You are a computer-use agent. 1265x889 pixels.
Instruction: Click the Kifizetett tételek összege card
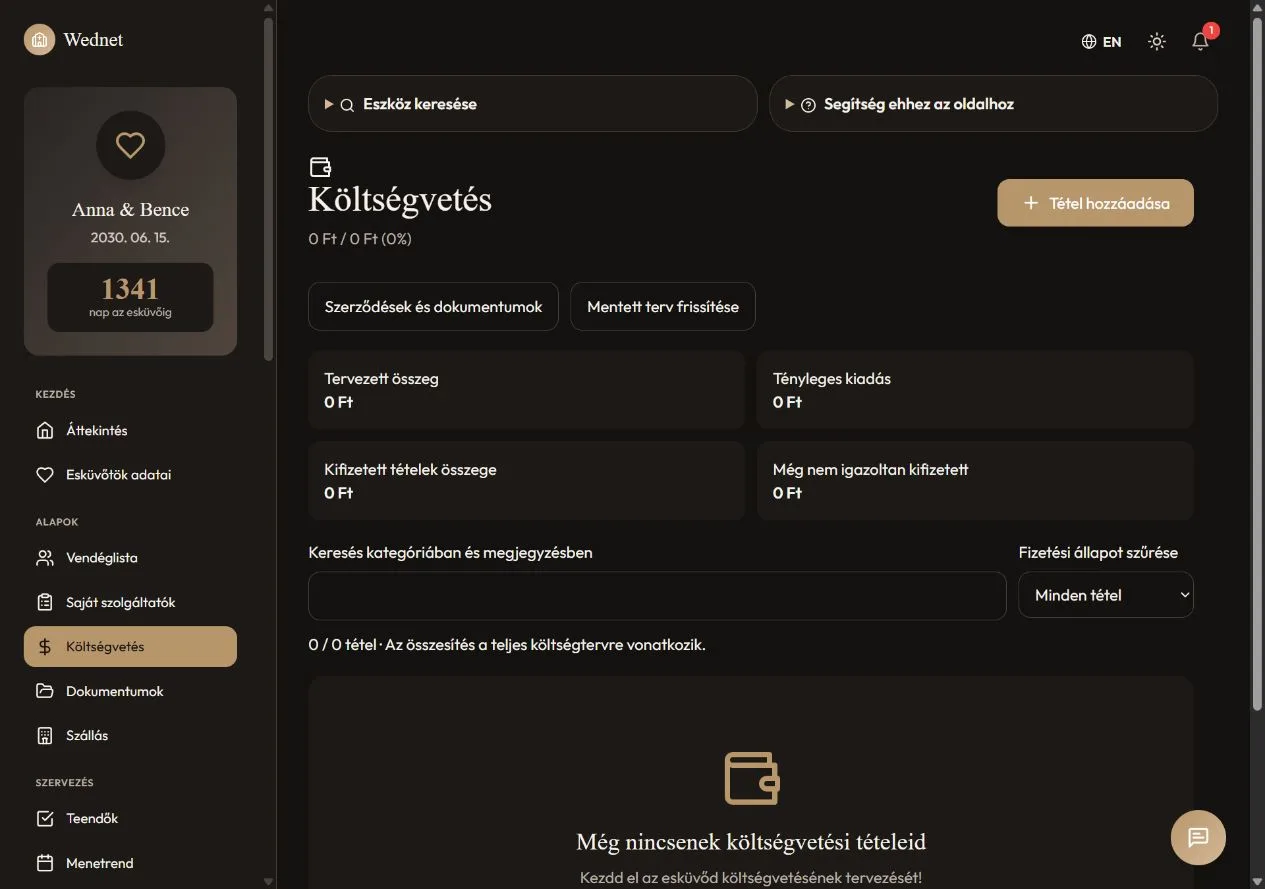point(526,481)
